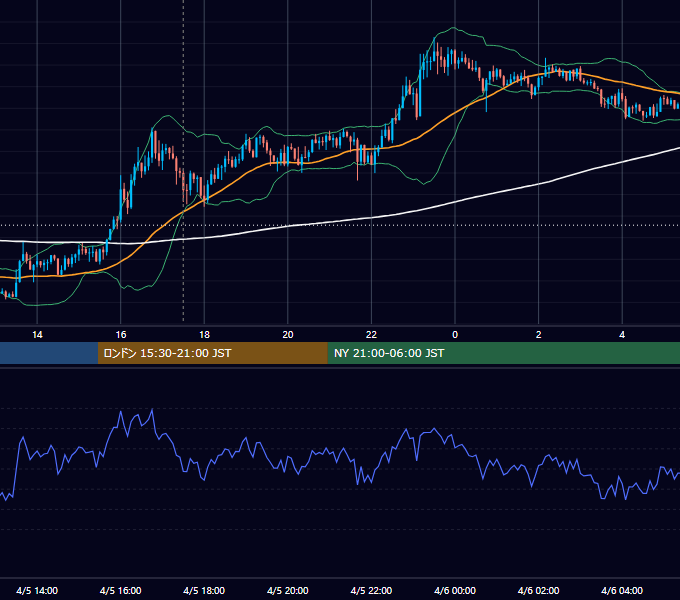Click the 22 hour axis label
The height and width of the screenshot is (600, 680).
[371, 335]
